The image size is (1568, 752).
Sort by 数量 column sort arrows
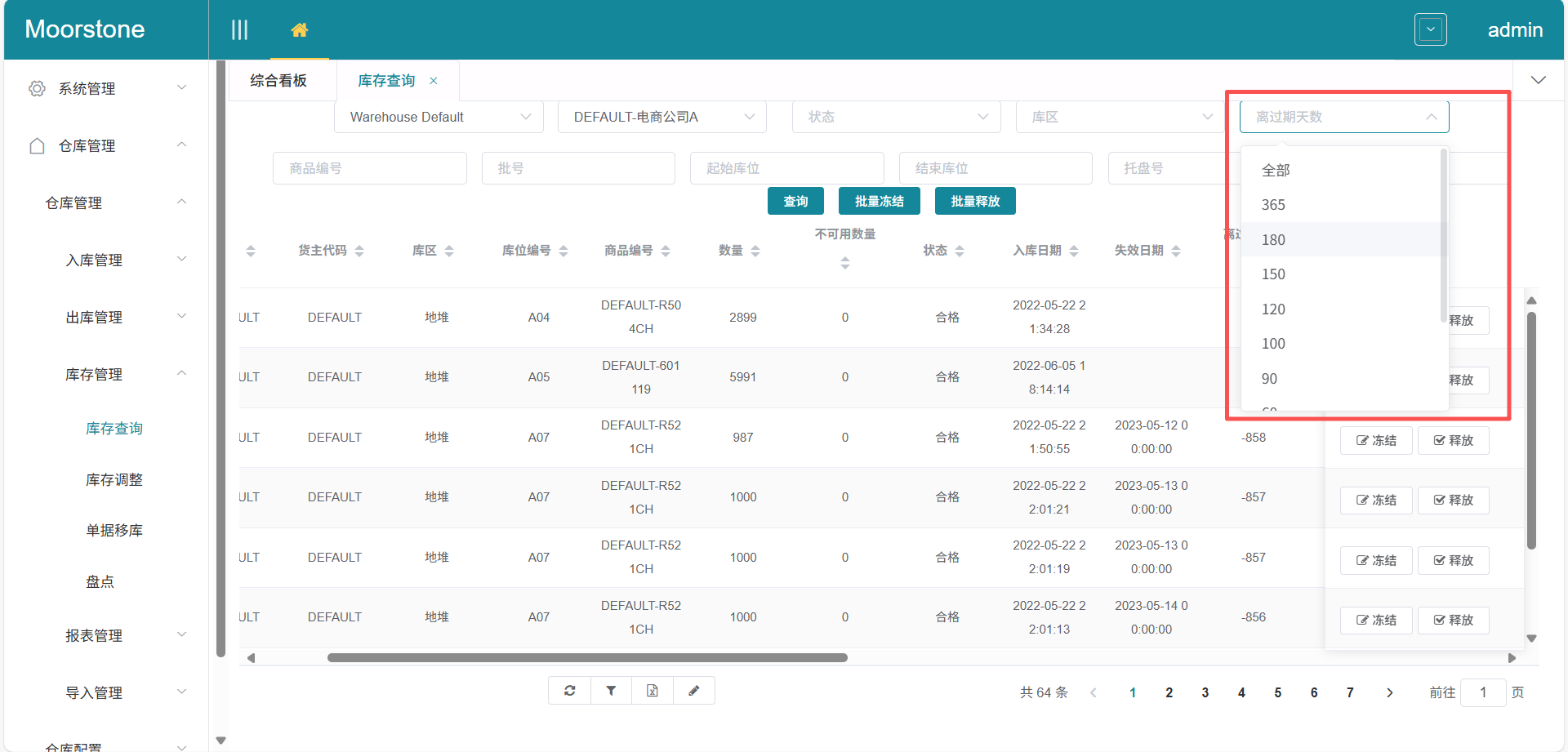tap(755, 251)
